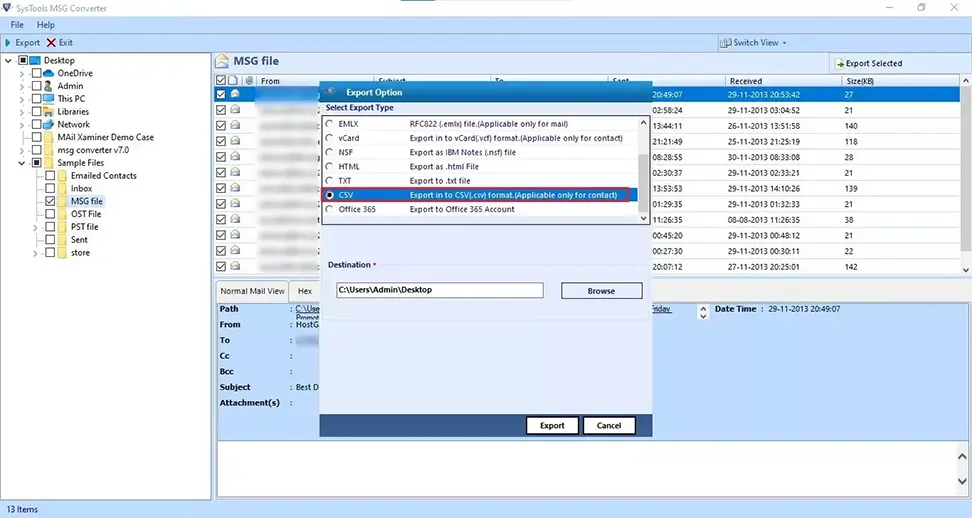Click the Export Selected arrow icon

tap(840, 64)
